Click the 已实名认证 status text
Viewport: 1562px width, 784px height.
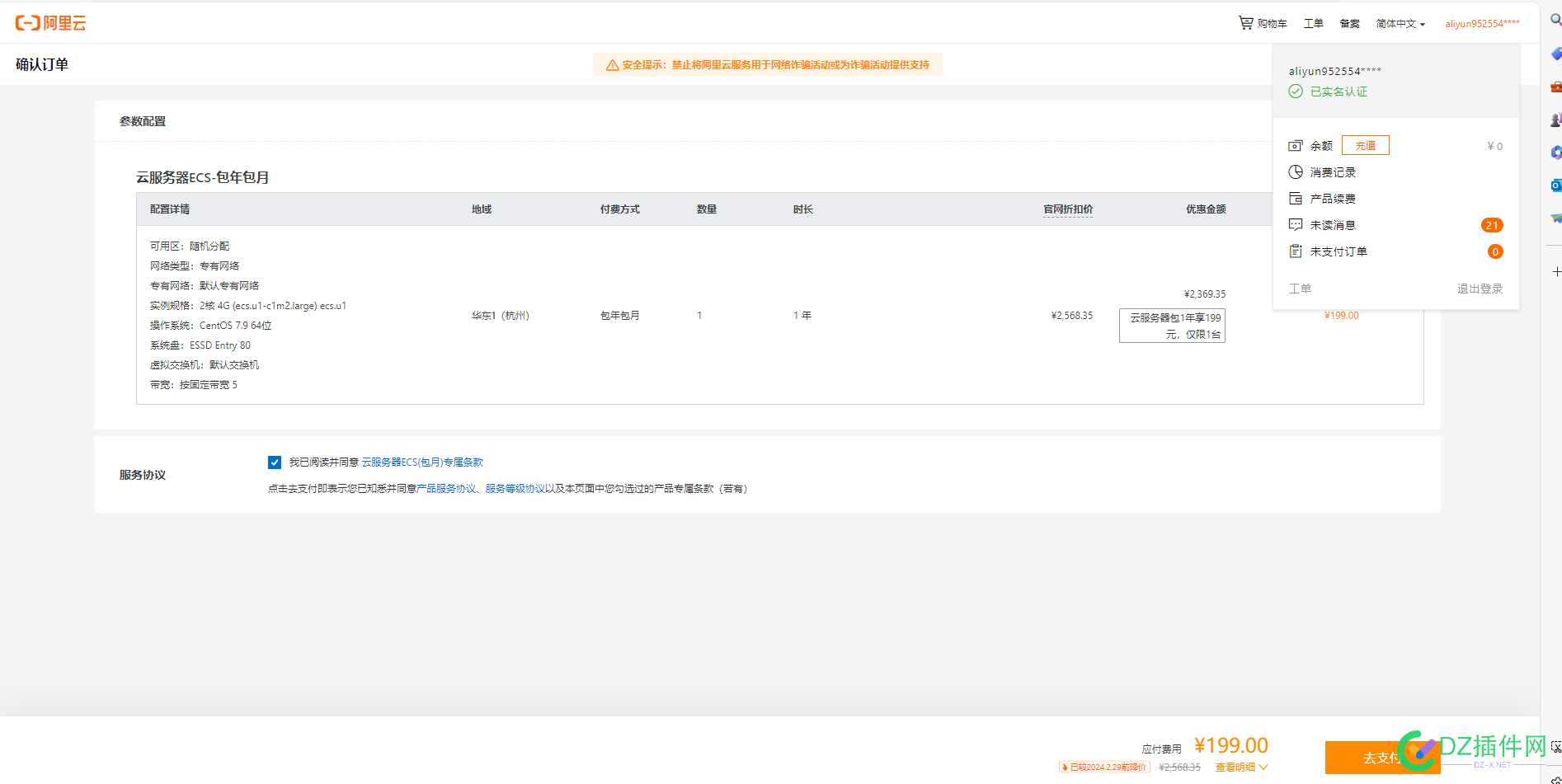coord(1339,92)
